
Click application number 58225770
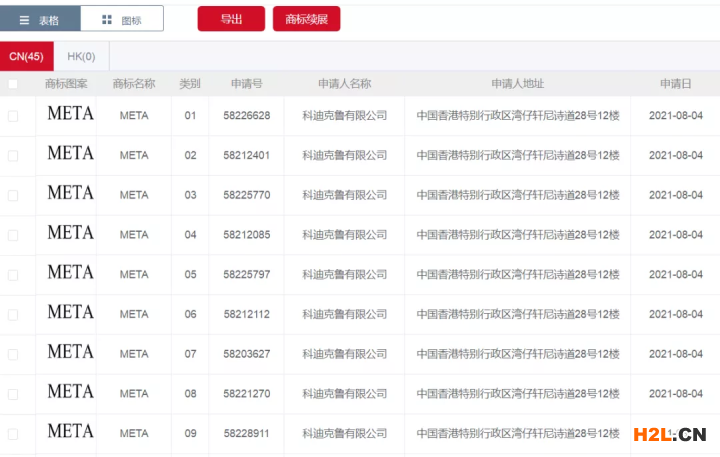[247, 195]
